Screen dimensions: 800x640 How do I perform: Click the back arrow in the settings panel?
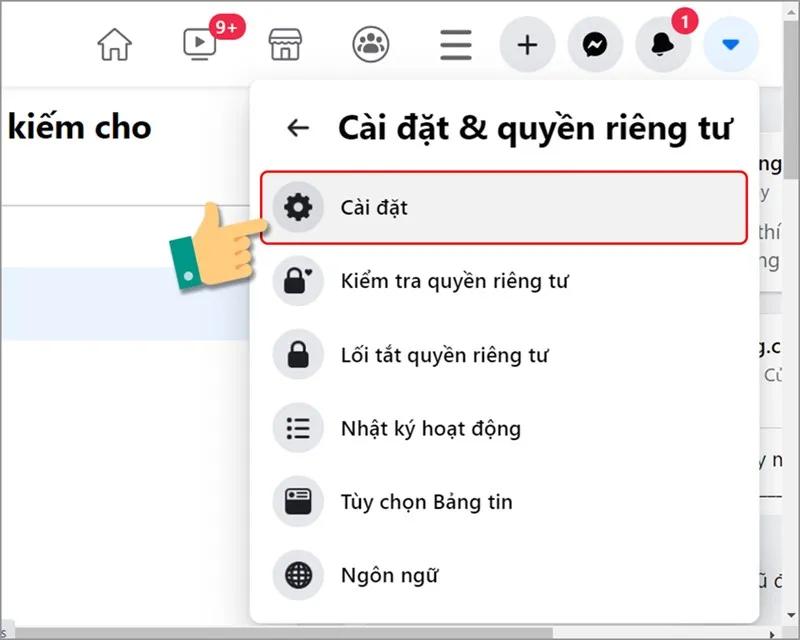tap(297, 127)
